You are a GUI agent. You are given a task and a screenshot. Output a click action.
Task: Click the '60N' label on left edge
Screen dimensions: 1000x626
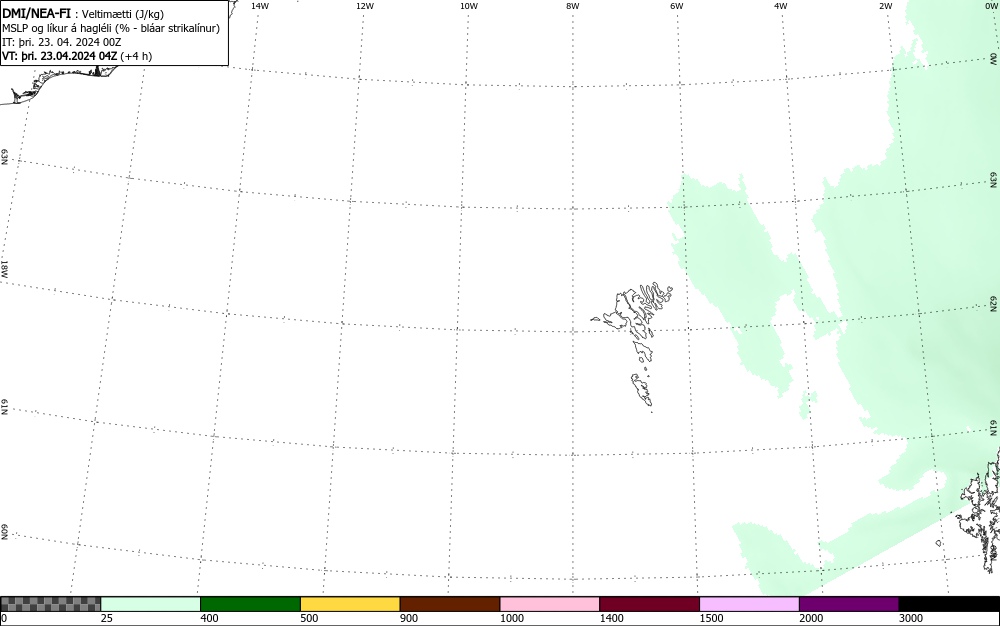[4, 532]
